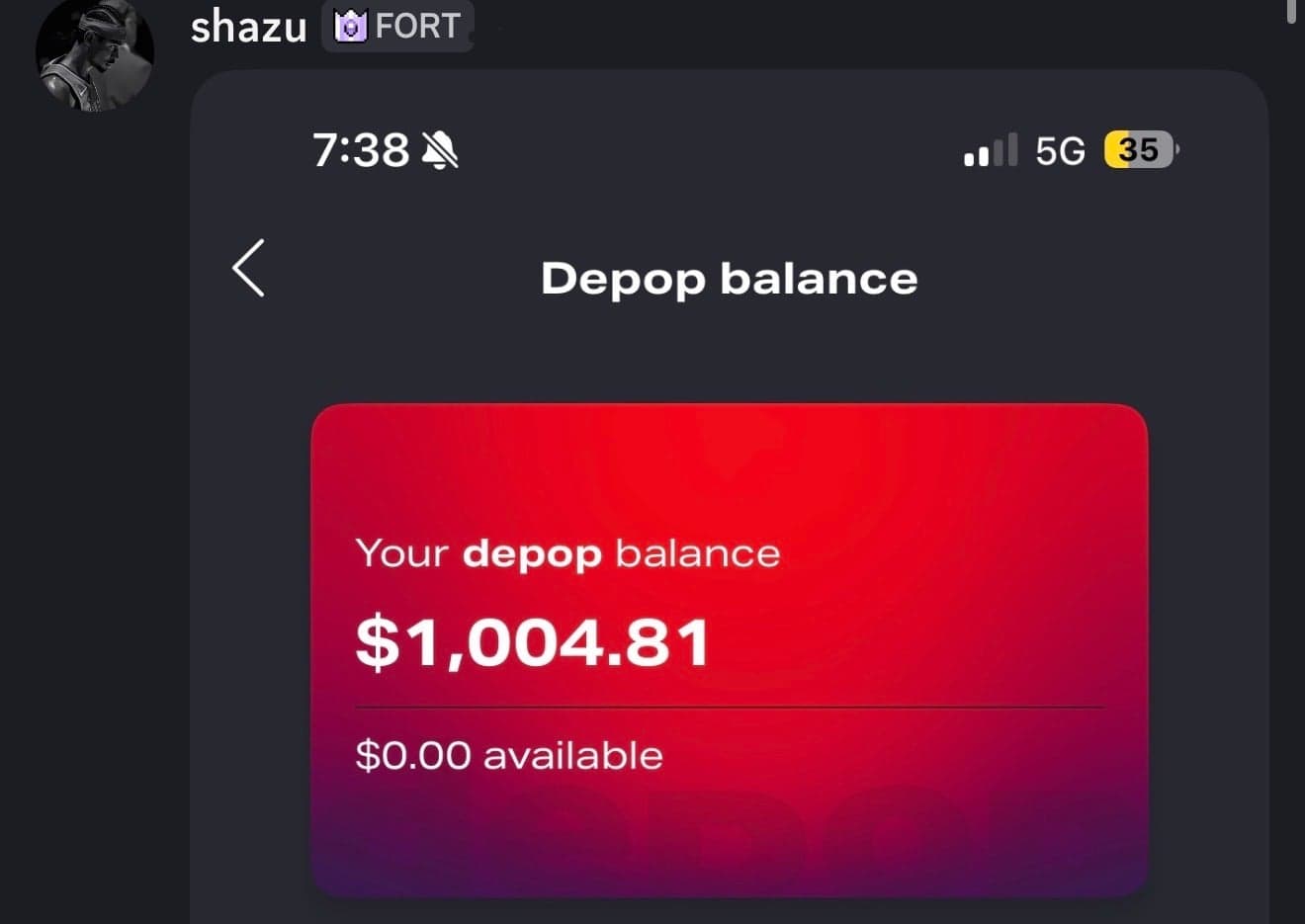The height and width of the screenshot is (924, 1305).
Task: Click the $0.00 available text
Action: (509, 756)
